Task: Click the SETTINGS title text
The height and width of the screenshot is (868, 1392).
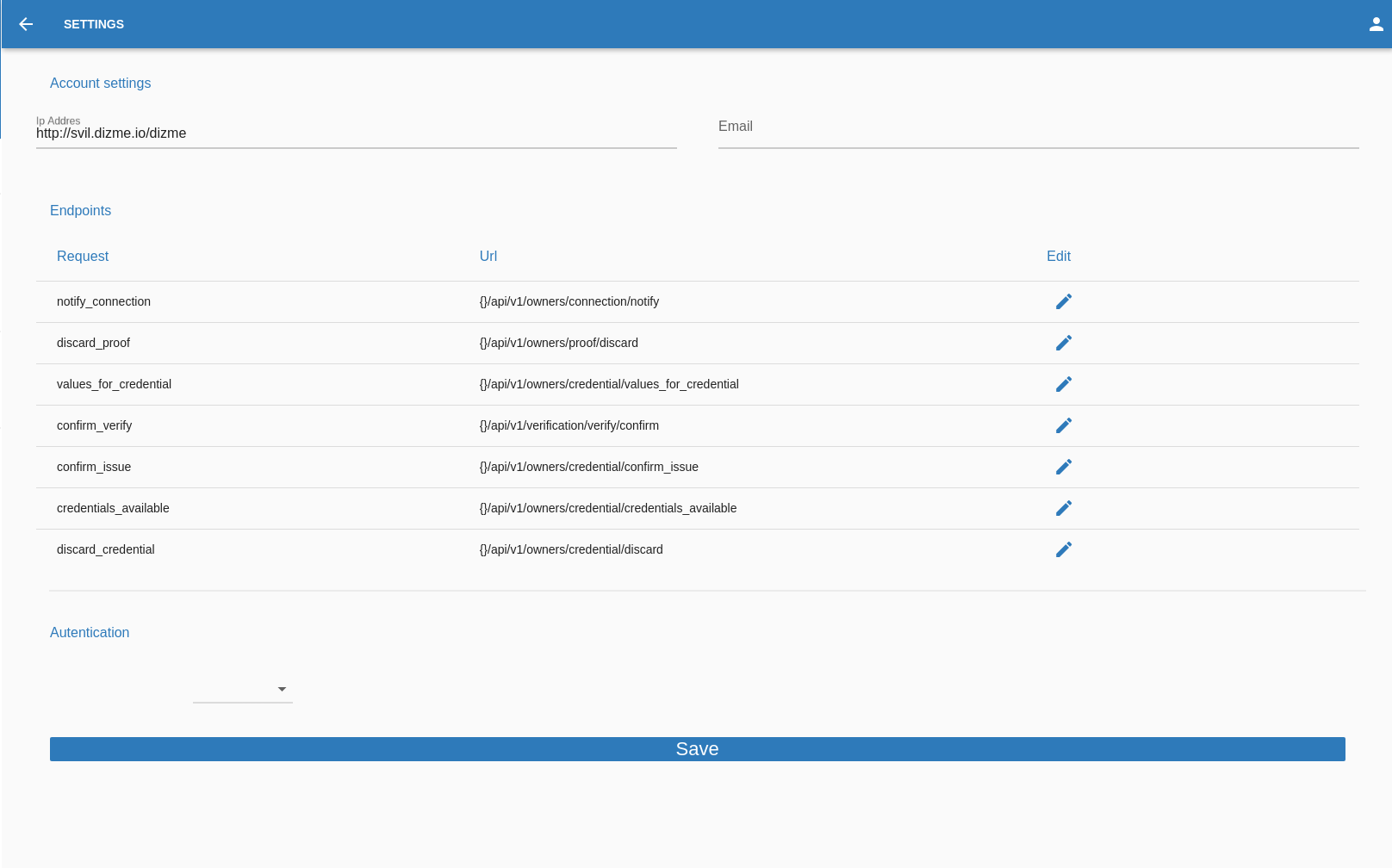Action: pos(94,24)
